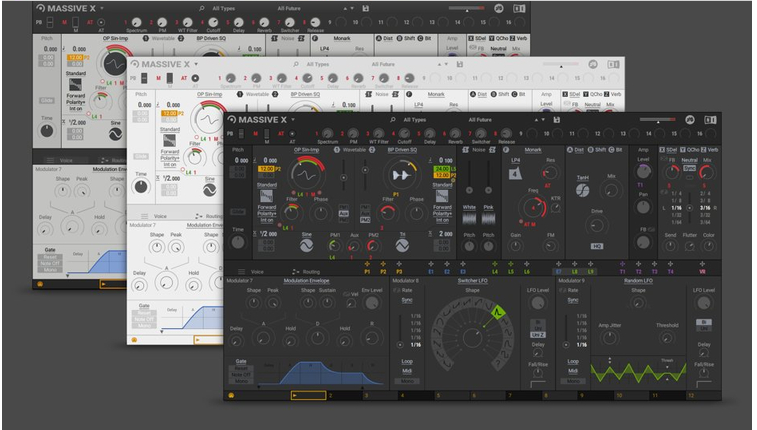Open the All Types filter dropdown
Image resolution: width=757 pixels, height=430 pixels.
414,120
